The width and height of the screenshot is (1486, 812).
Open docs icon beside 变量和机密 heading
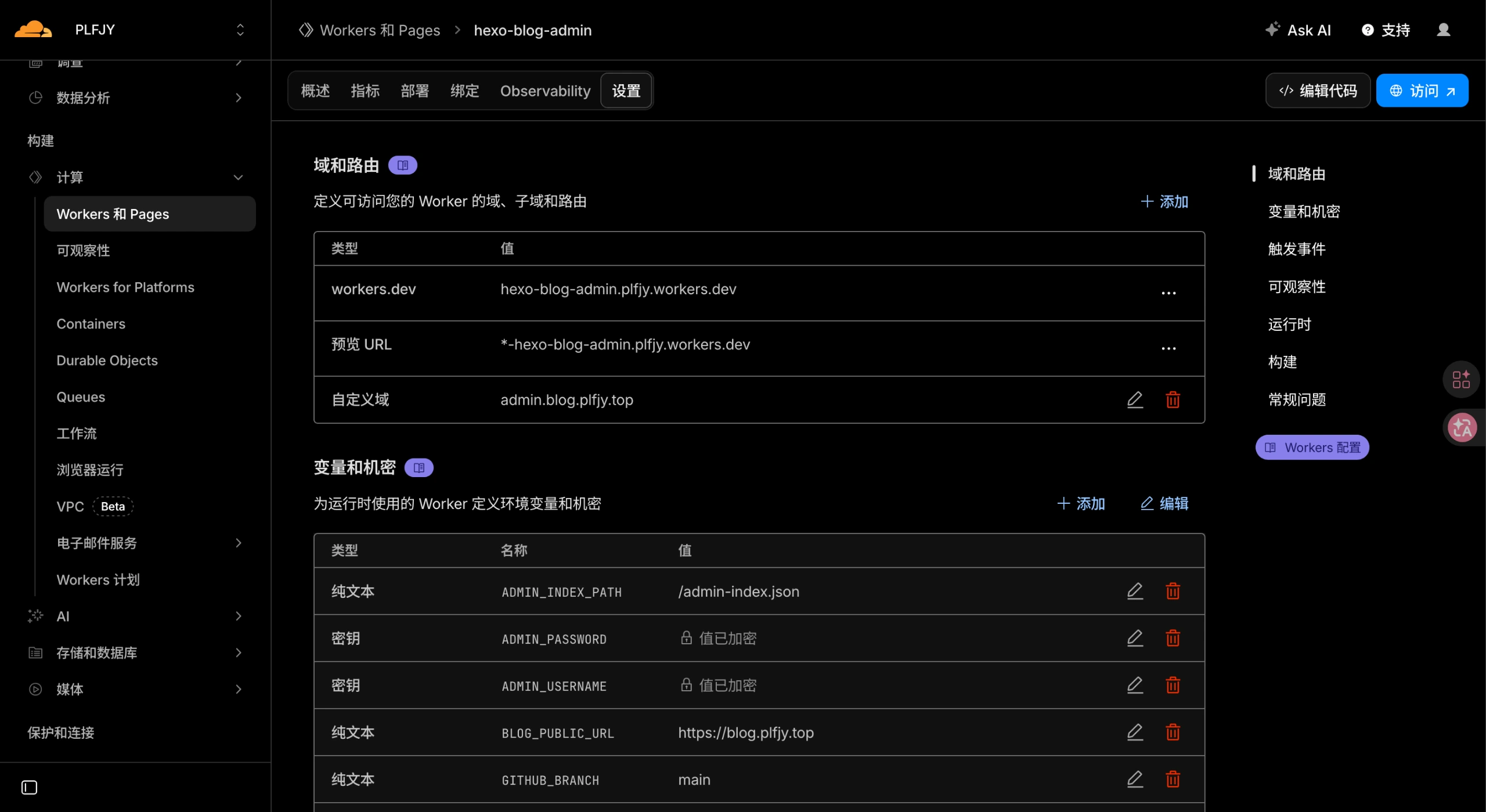coord(419,468)
